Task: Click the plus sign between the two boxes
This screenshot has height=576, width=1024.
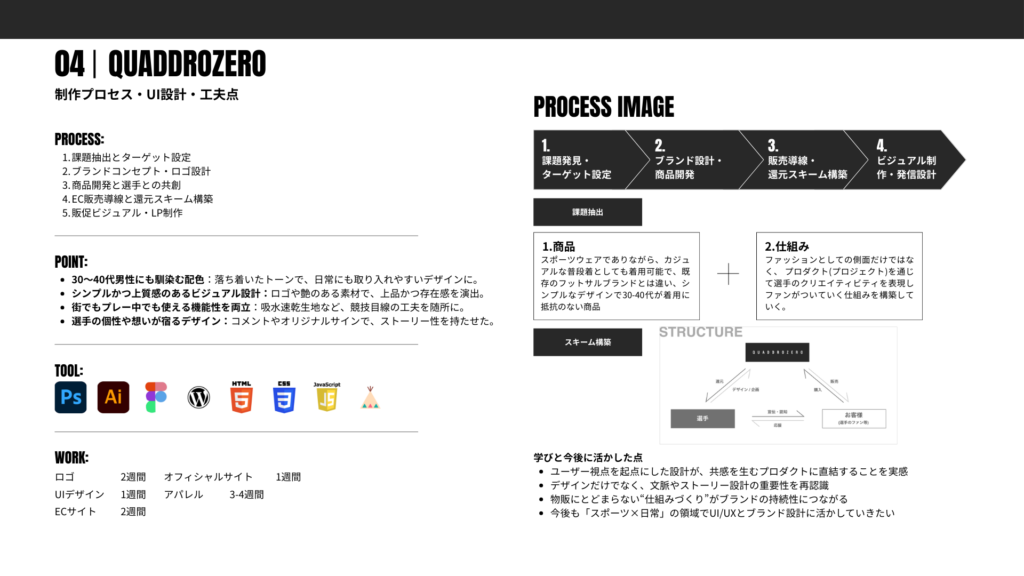Action: point(729,273)
